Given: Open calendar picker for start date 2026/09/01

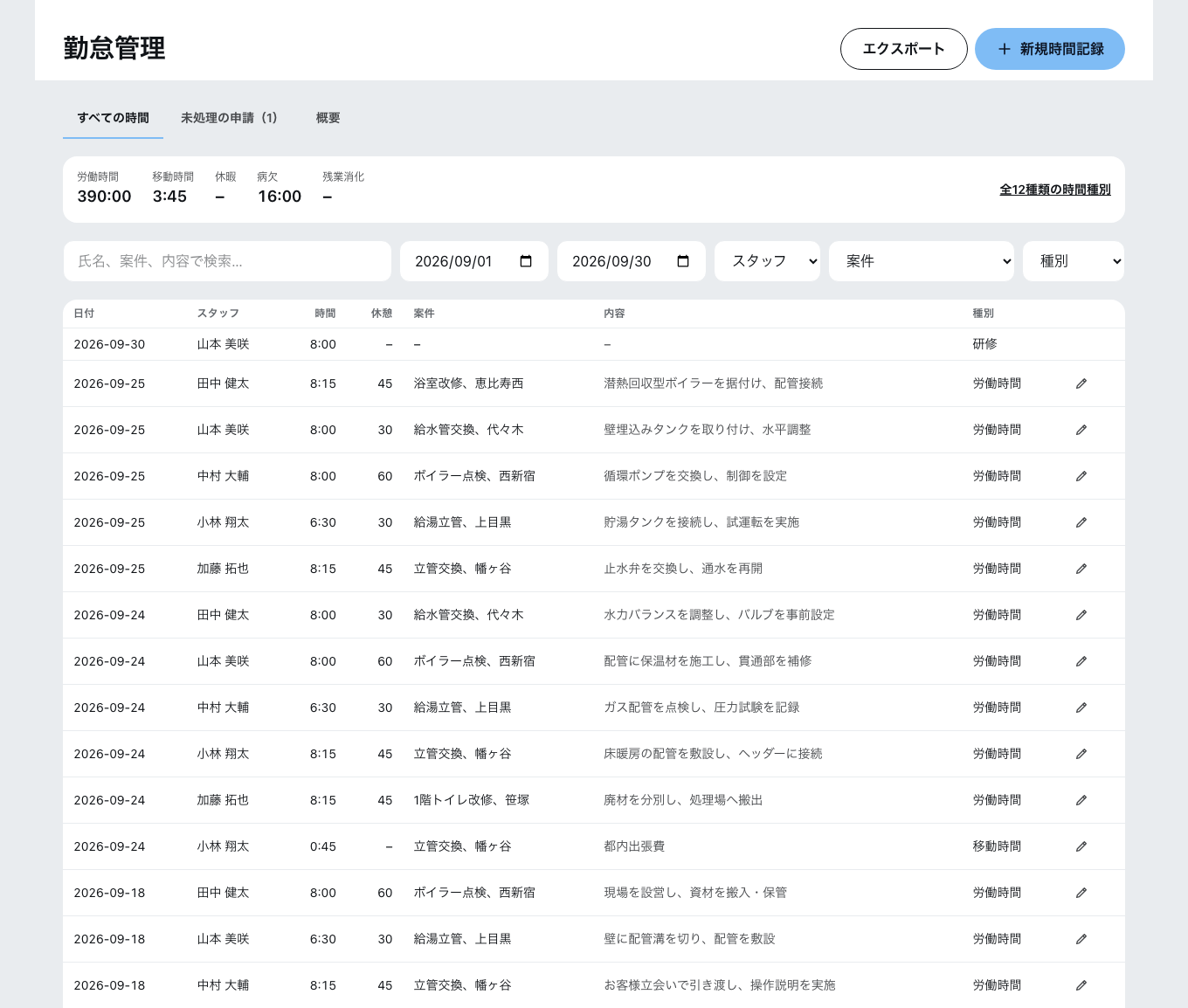Looking at the screenshot, I should (x=526, y=261).
